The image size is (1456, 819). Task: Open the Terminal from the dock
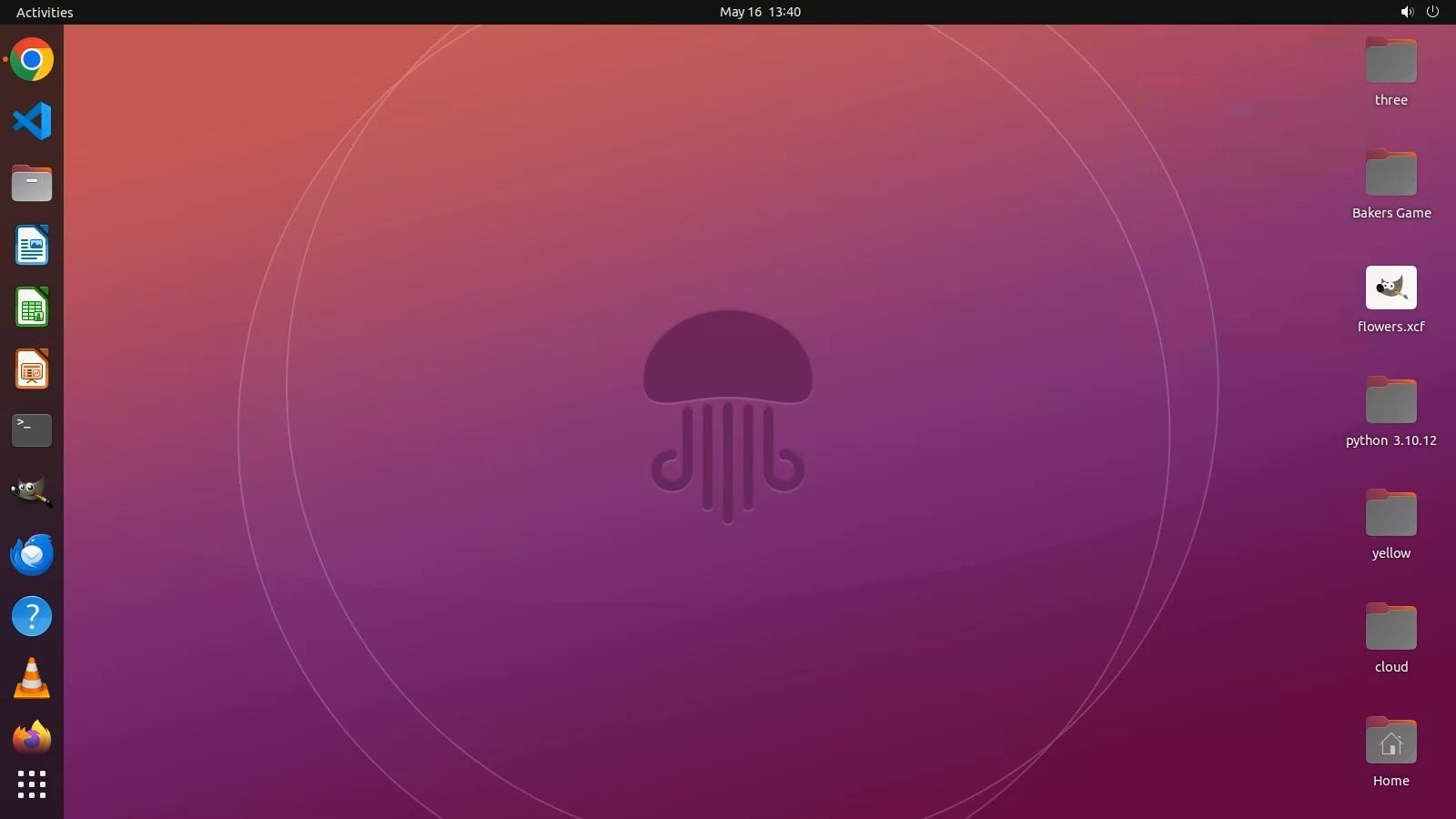[x=32, y=430]
